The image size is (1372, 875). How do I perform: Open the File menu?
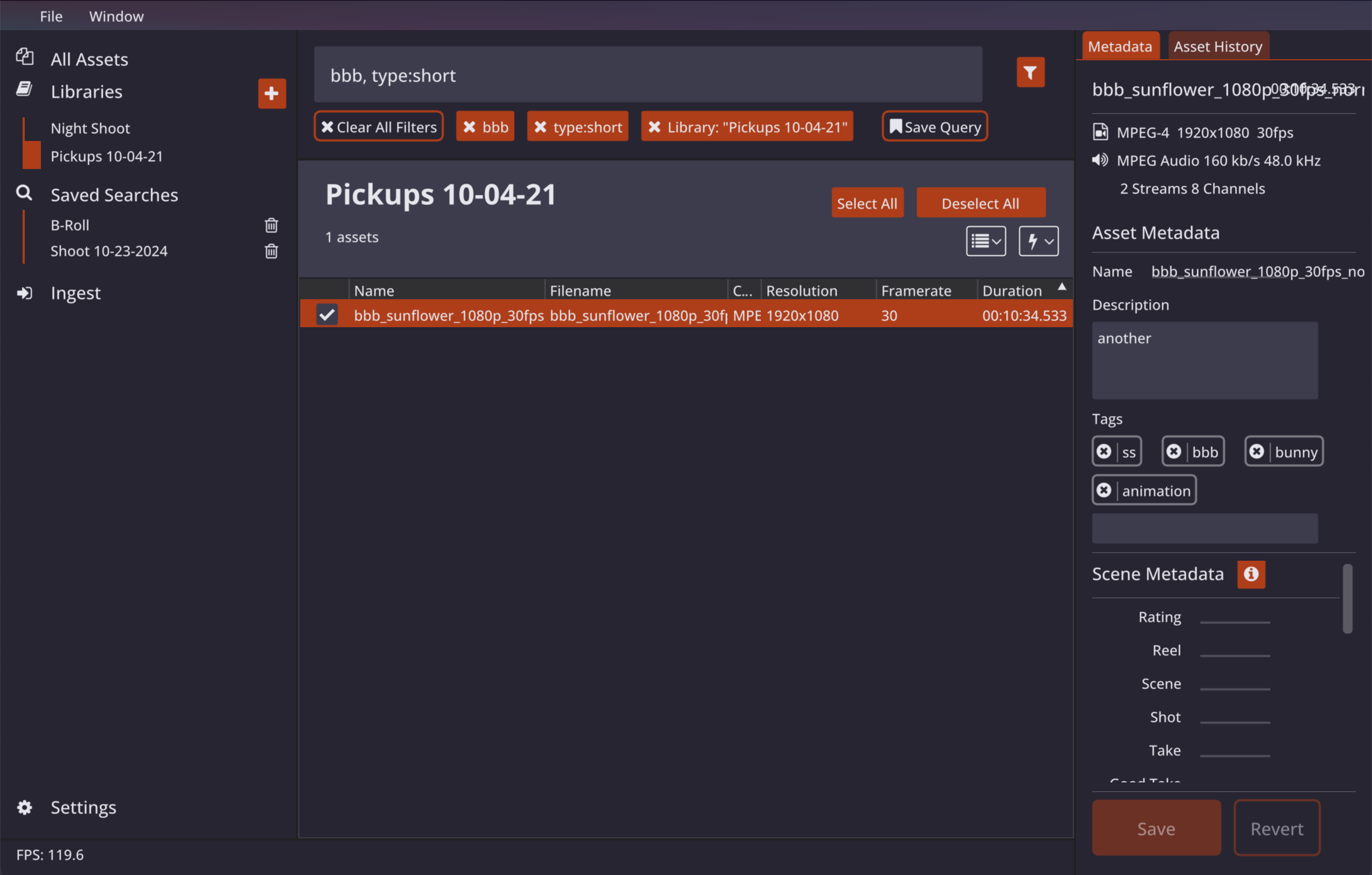point(51,16)
